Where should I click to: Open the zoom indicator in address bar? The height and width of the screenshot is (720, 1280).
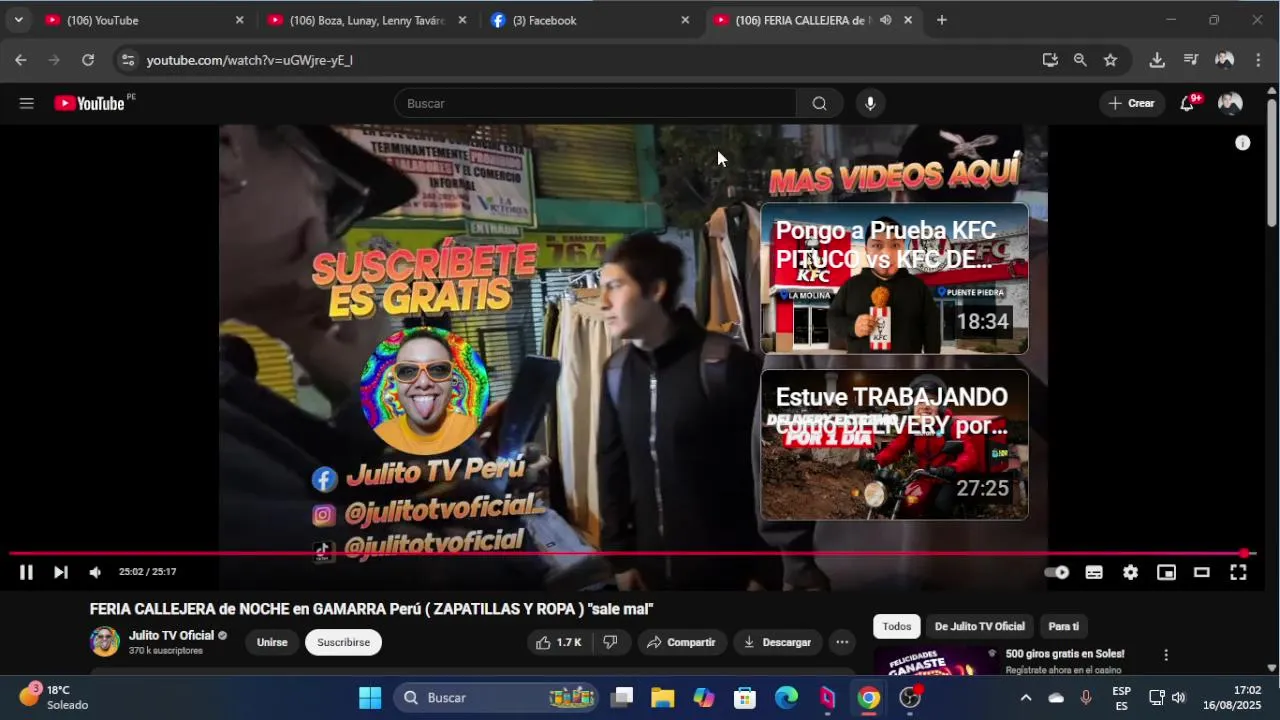pos(1080,60)
